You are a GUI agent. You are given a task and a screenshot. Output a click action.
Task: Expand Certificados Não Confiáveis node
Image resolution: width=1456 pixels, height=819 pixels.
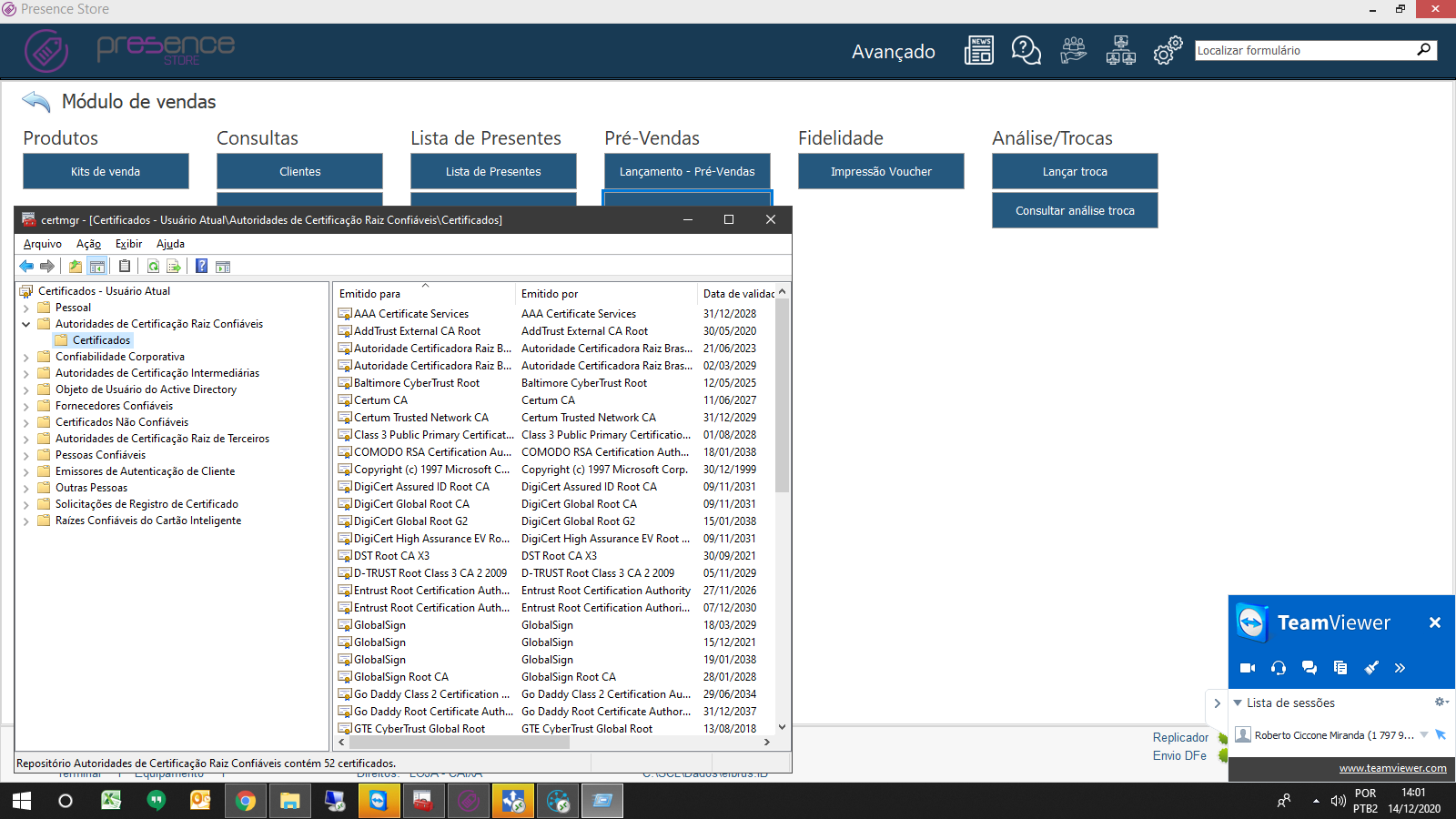26,423
